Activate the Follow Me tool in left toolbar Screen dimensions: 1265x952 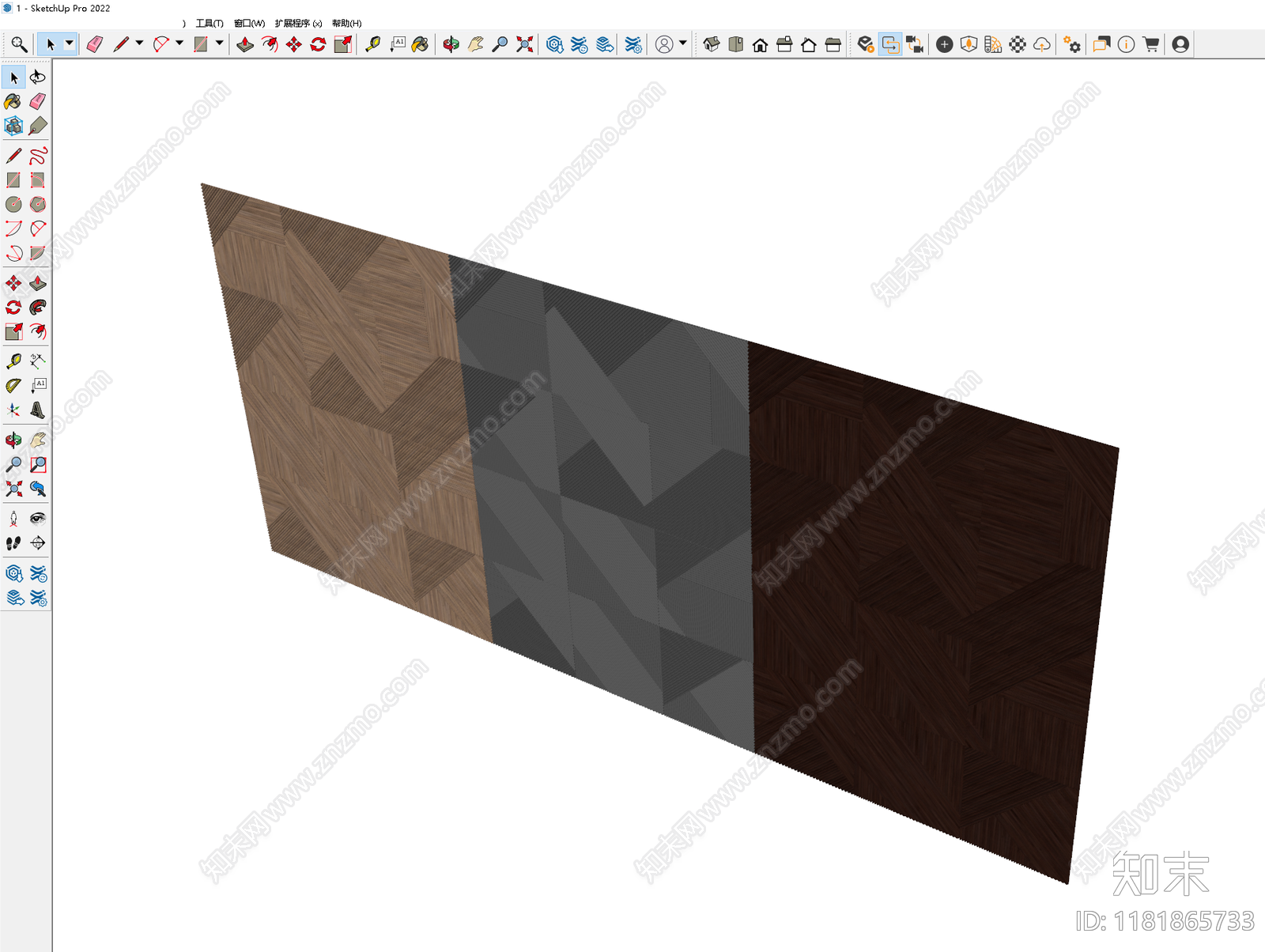point(38,307)
